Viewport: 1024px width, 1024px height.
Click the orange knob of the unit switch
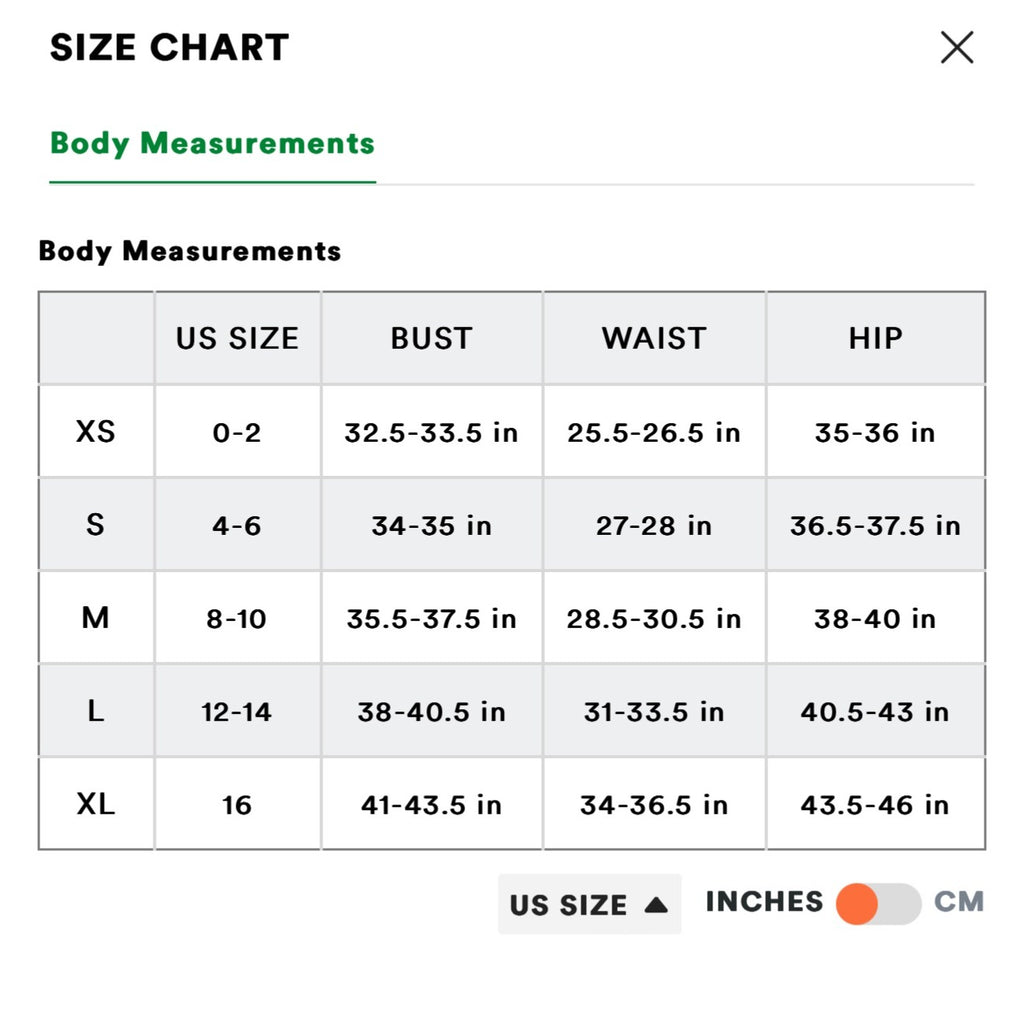[857, 904]
